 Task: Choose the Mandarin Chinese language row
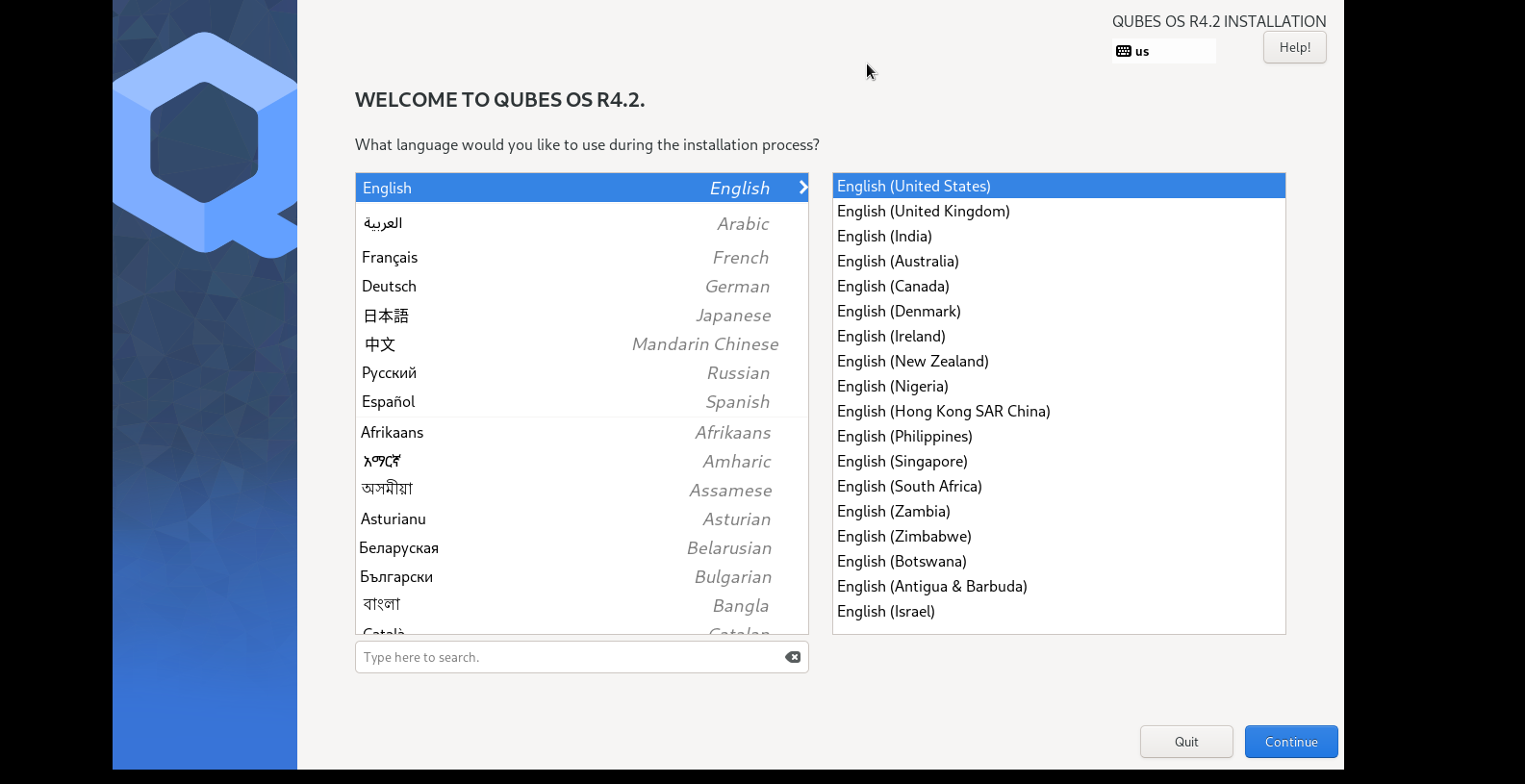[x=582, y=344]
